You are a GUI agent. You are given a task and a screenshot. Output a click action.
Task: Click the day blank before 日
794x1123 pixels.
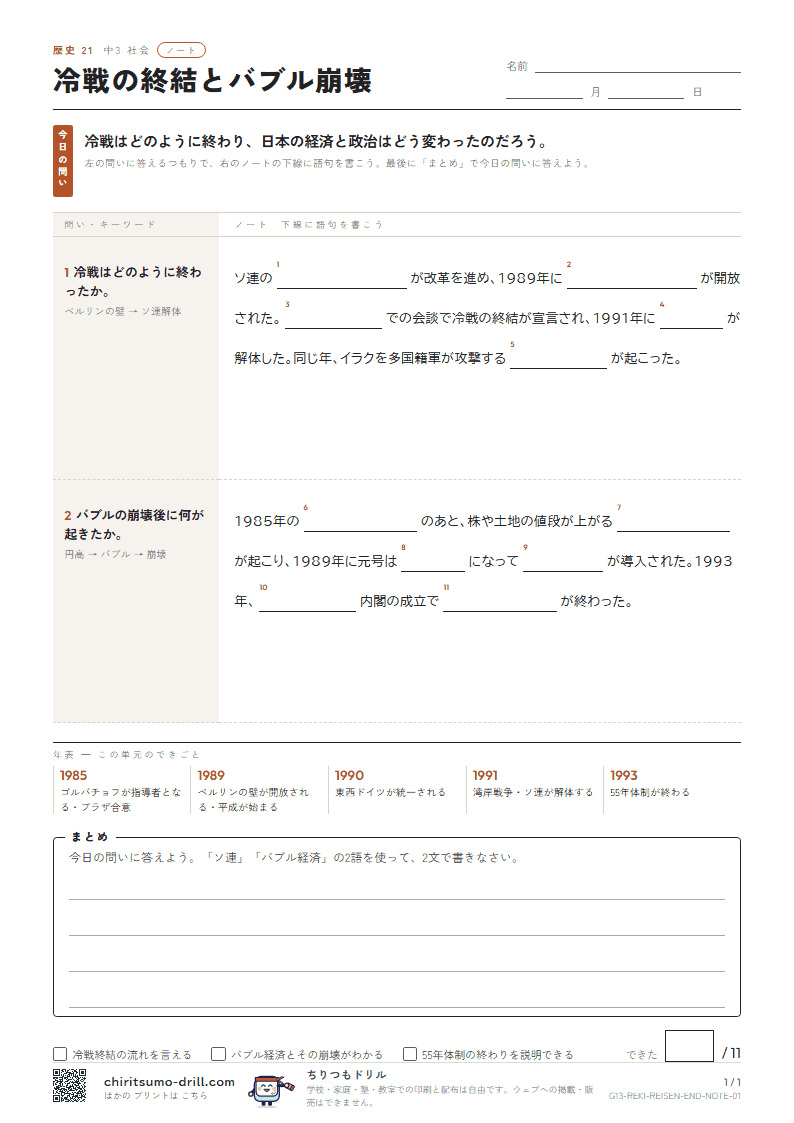pos(646,92)
